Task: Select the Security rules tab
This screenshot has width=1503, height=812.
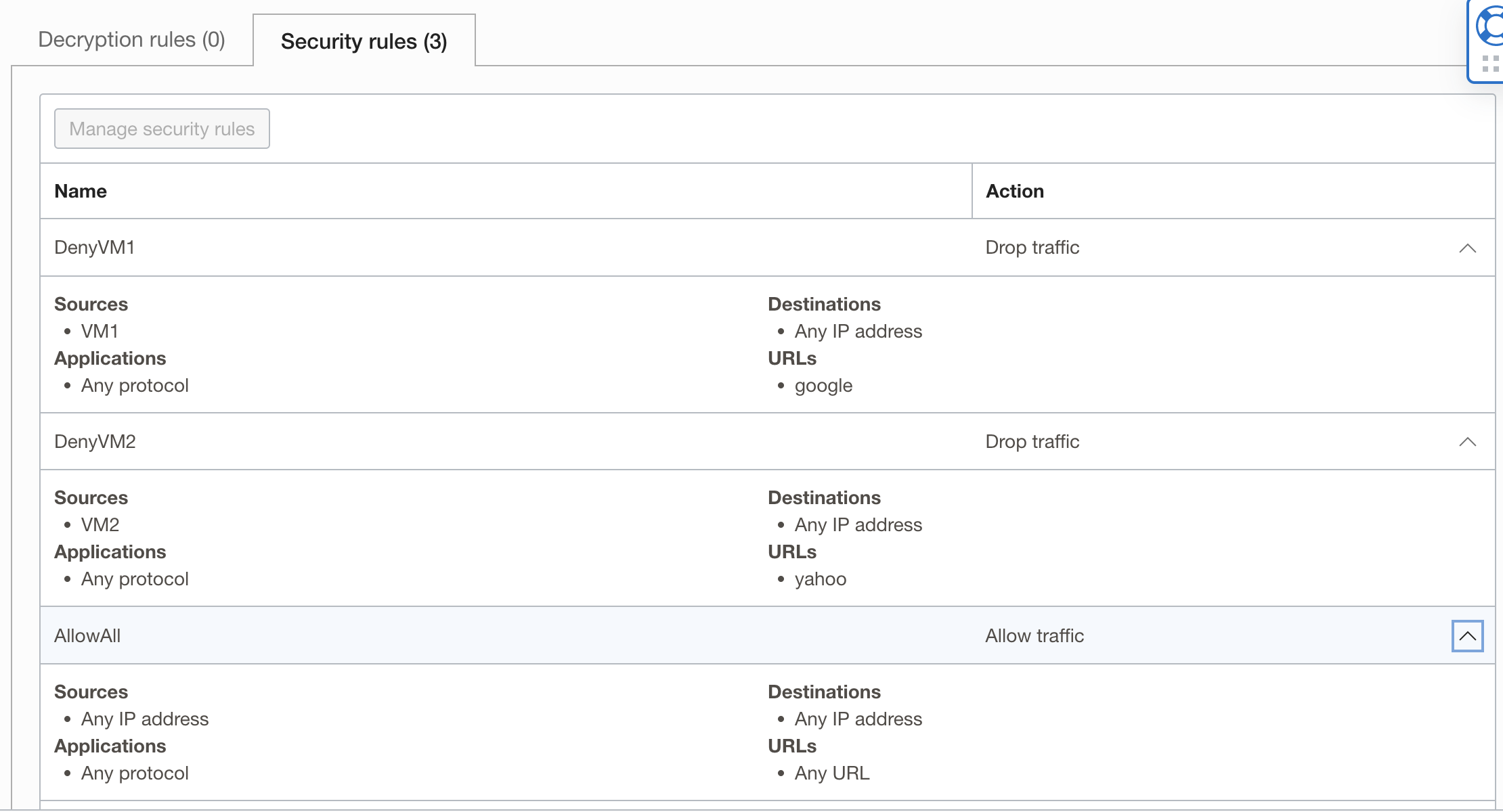Action: click(x=364, y=41)
